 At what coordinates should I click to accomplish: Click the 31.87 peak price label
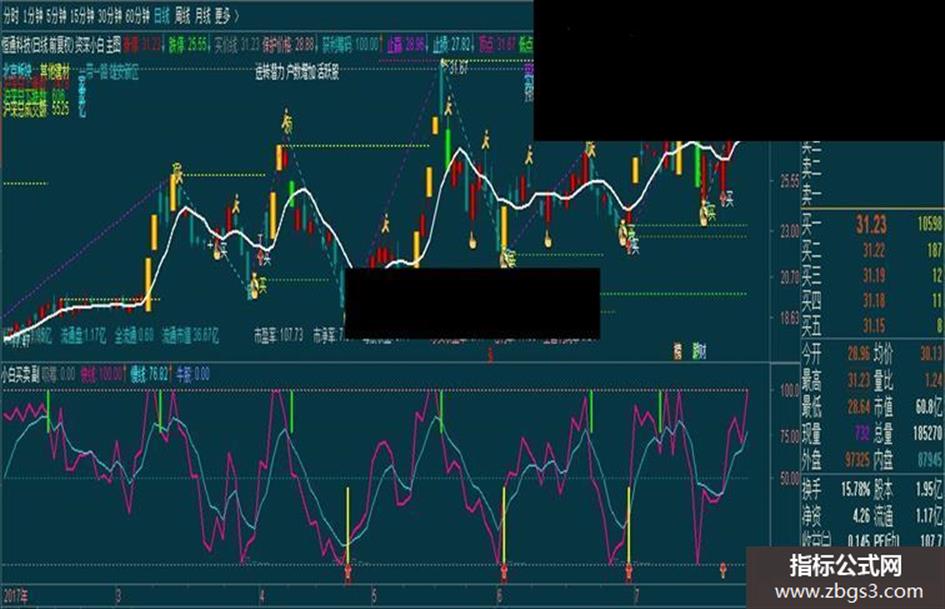pos(458,68)
